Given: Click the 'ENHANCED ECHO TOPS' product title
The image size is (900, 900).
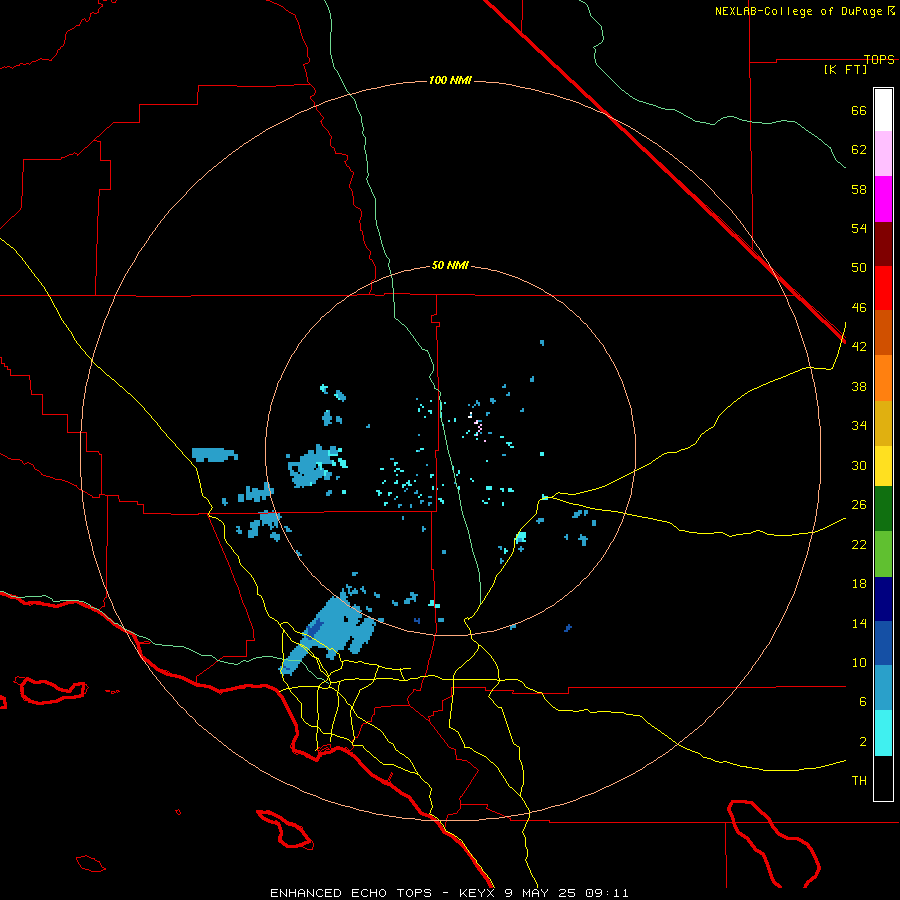Looking at the screenshot, I should (351, 893).
